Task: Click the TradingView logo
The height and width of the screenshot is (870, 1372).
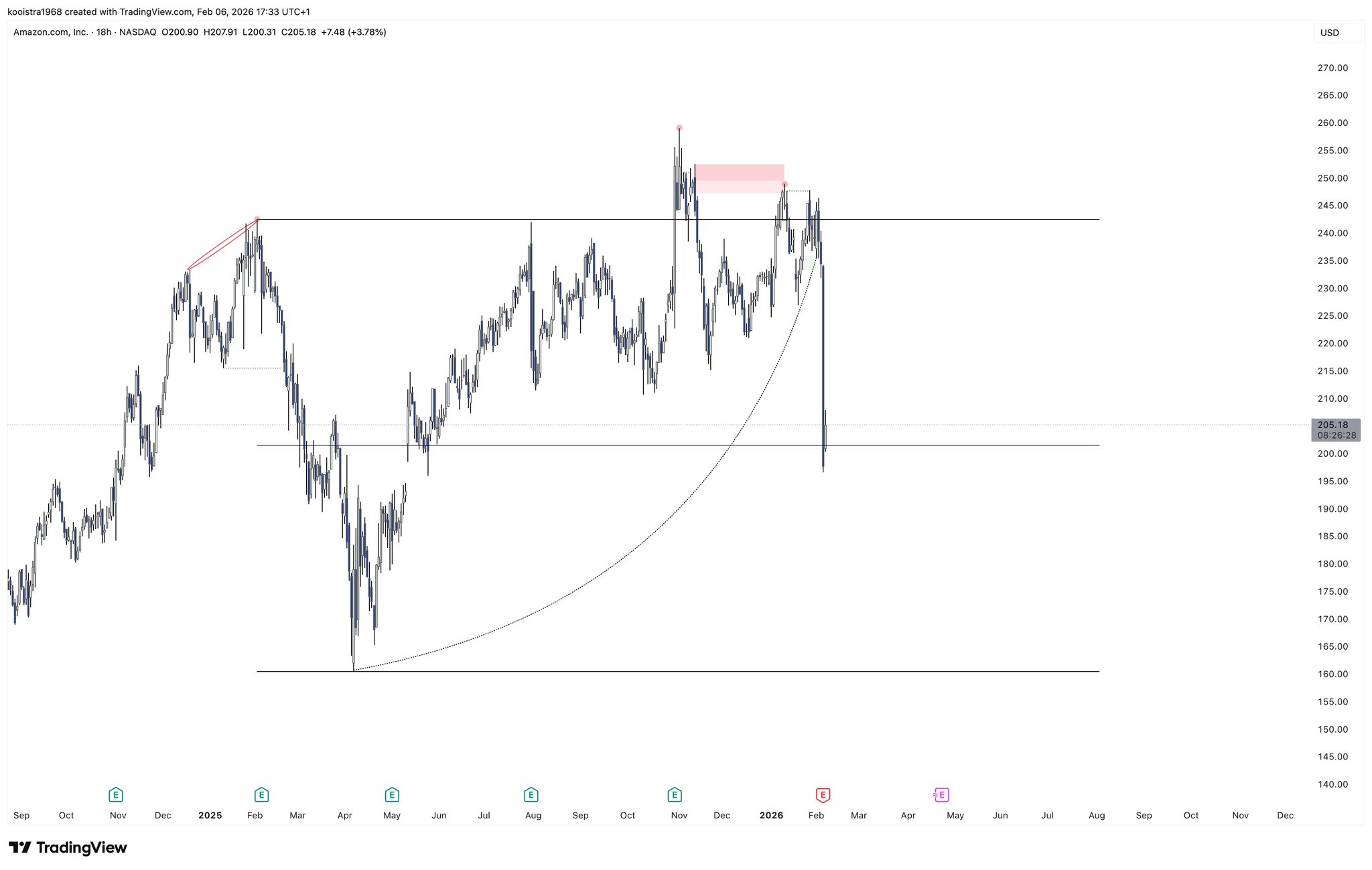Action: [x=68, y=847]
